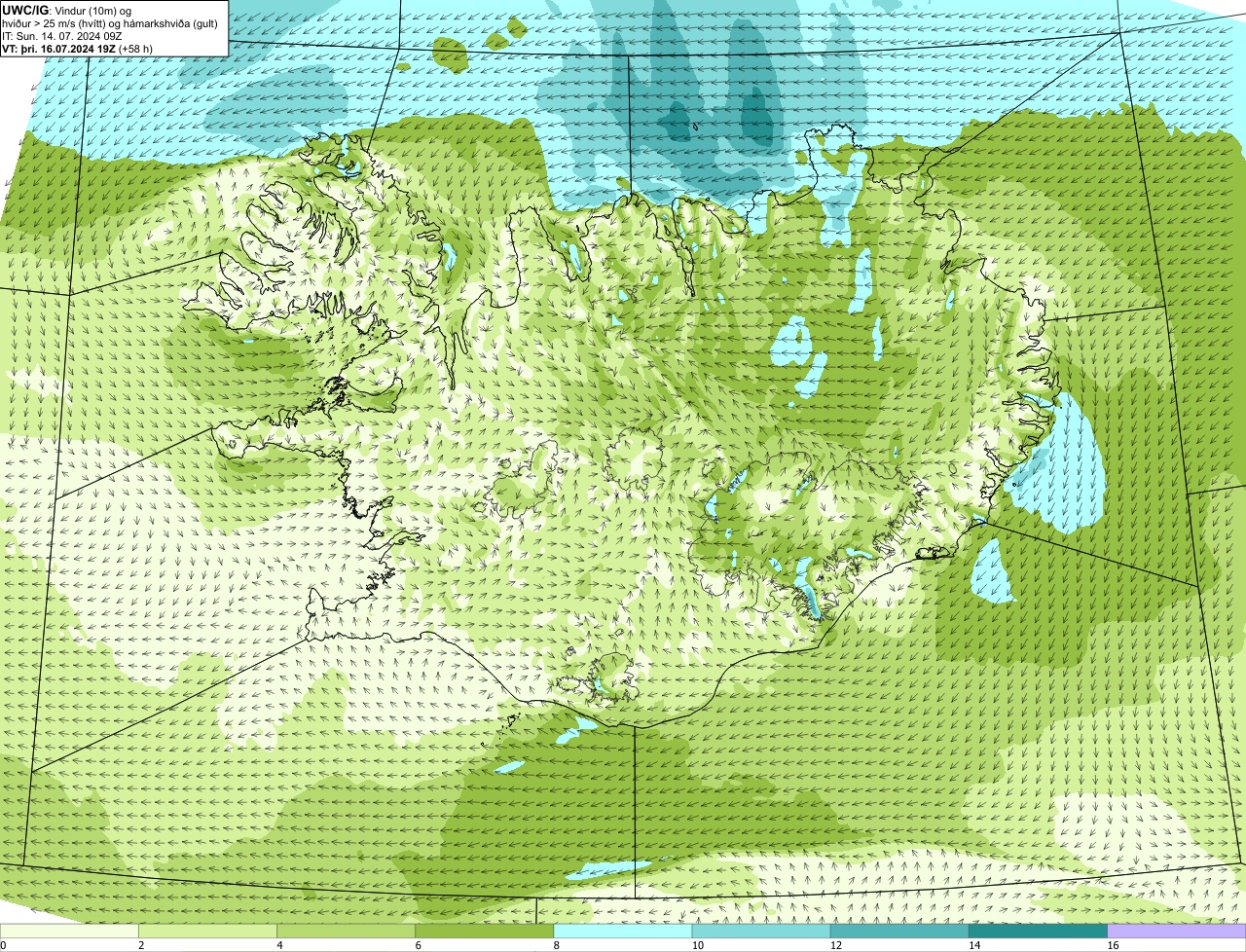The height and width of the screenshot is (952, 1246).
Task: Click the lavender legend swatch above 16 m/s
Action: [1177, 932]
